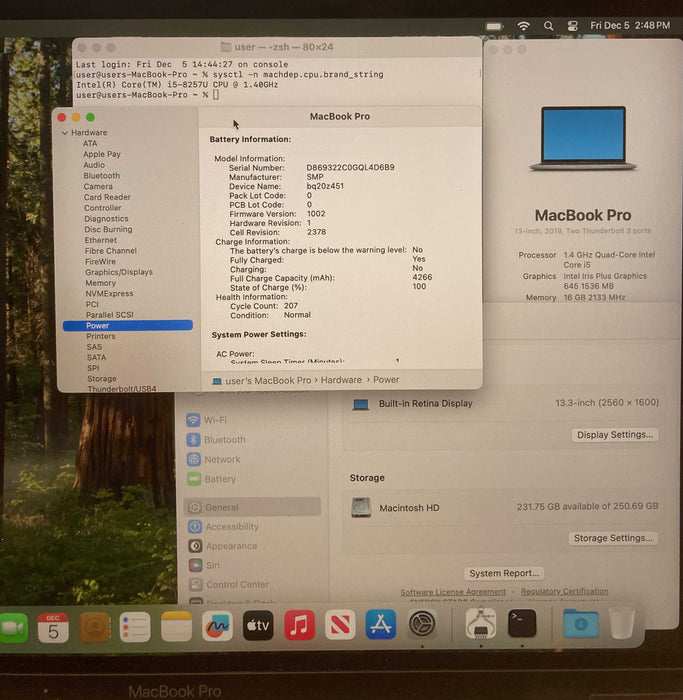Image resolution: width=683 pixels, height=700 pixels.
Task: Open the Downloads folder in Dock
Action: [x=581, y=623]
